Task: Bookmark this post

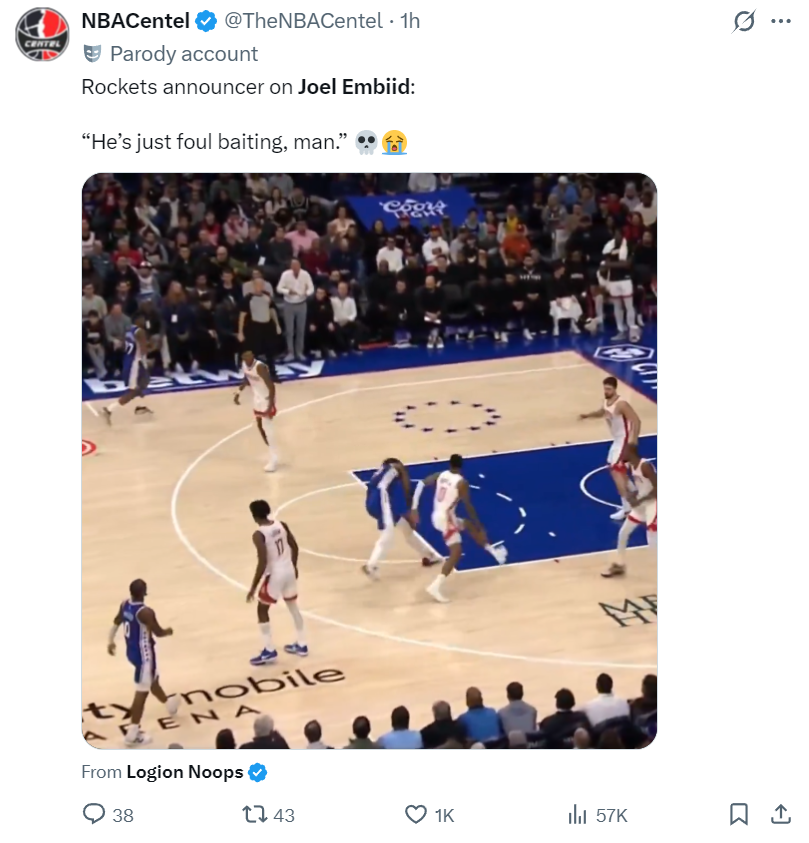Action: 739,815
